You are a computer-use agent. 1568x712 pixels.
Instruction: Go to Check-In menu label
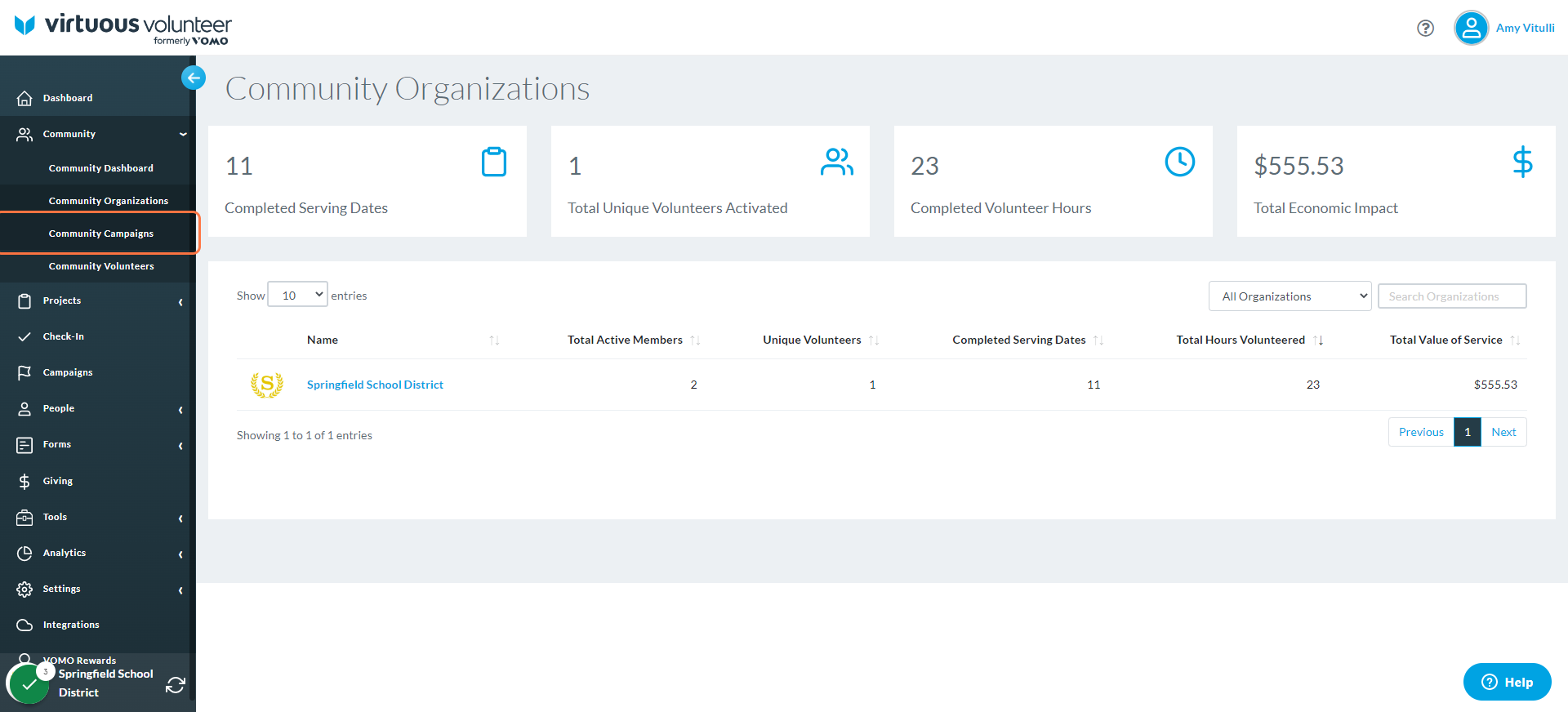click(64, 336)
